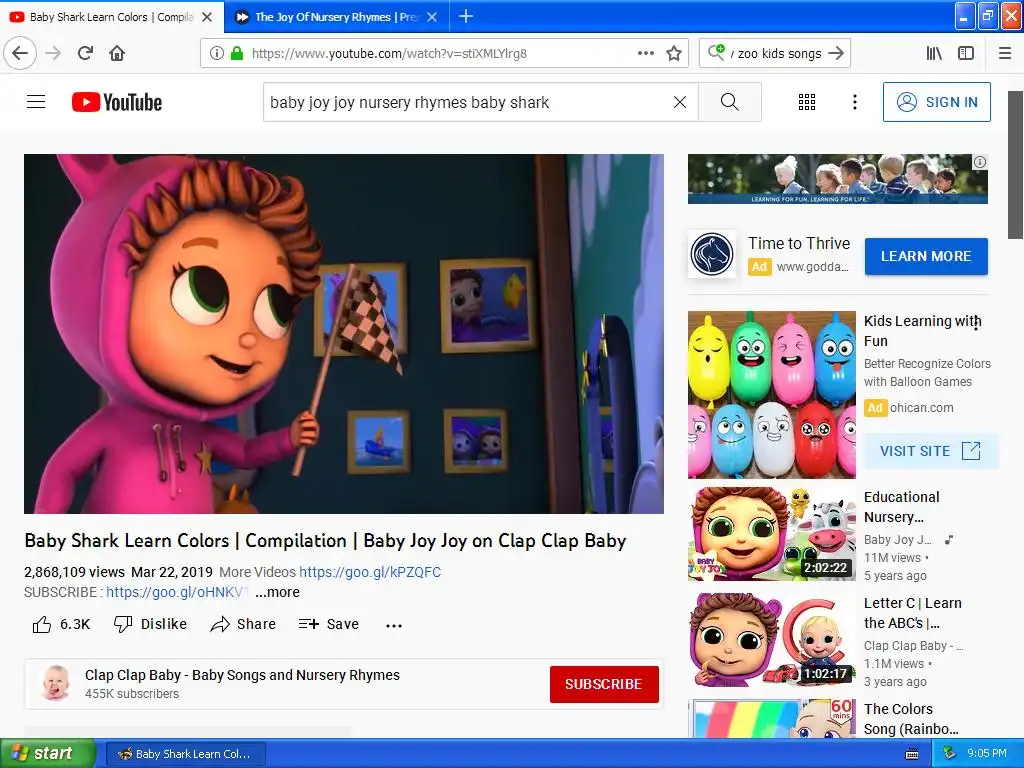The width and height of the screenshot is (1024, 768).
Task: Click the LEARN MORE ad button
Action: click(x=926, y=256)
